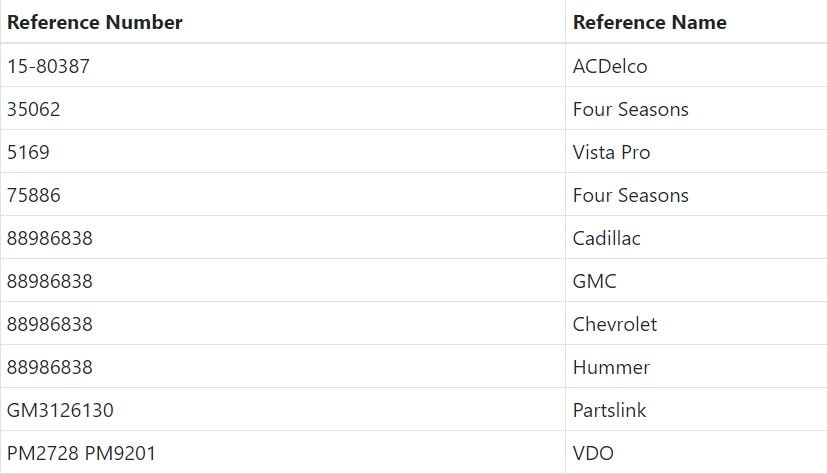This screenshot has height=474, width=827.
Task: Click Four Seasons in the 35062 row
Action: point(630,109)
